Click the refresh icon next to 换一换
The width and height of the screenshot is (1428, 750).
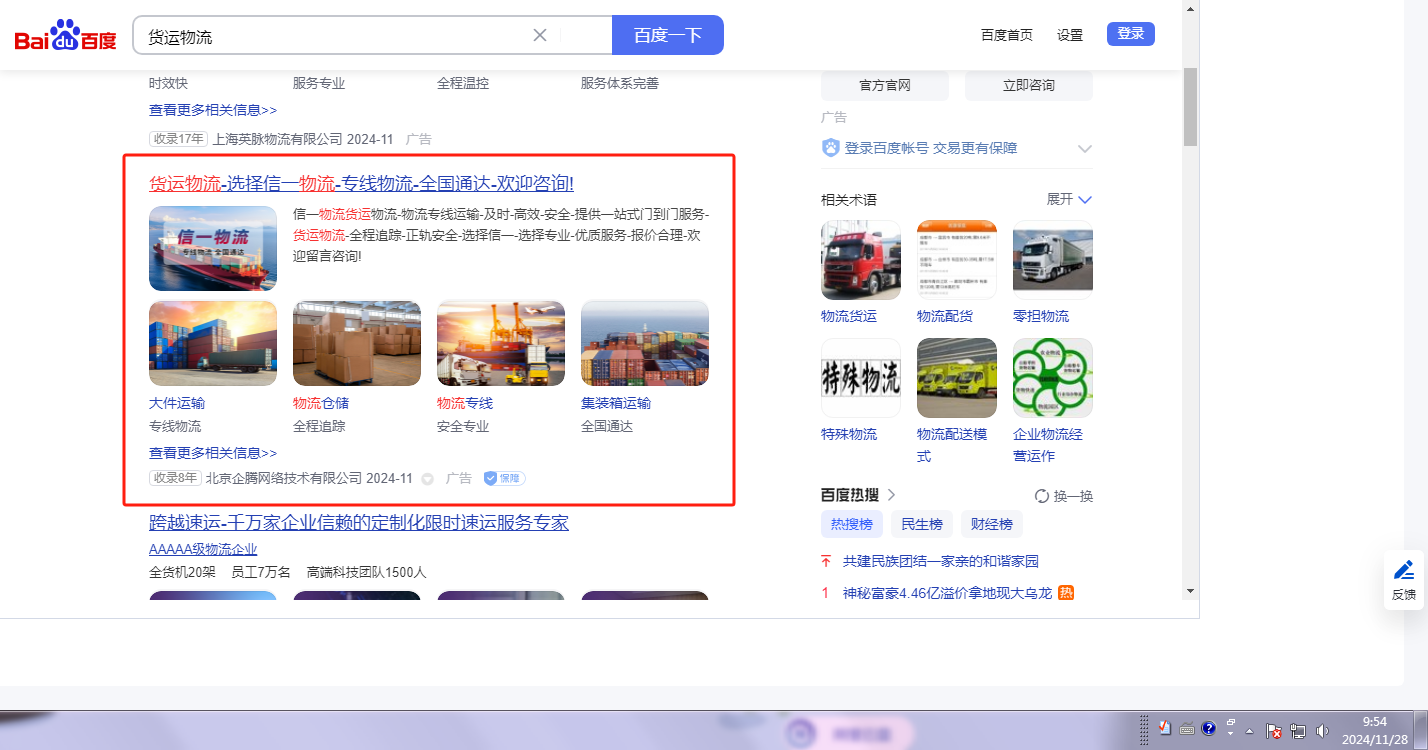[x=1041, y=496]
